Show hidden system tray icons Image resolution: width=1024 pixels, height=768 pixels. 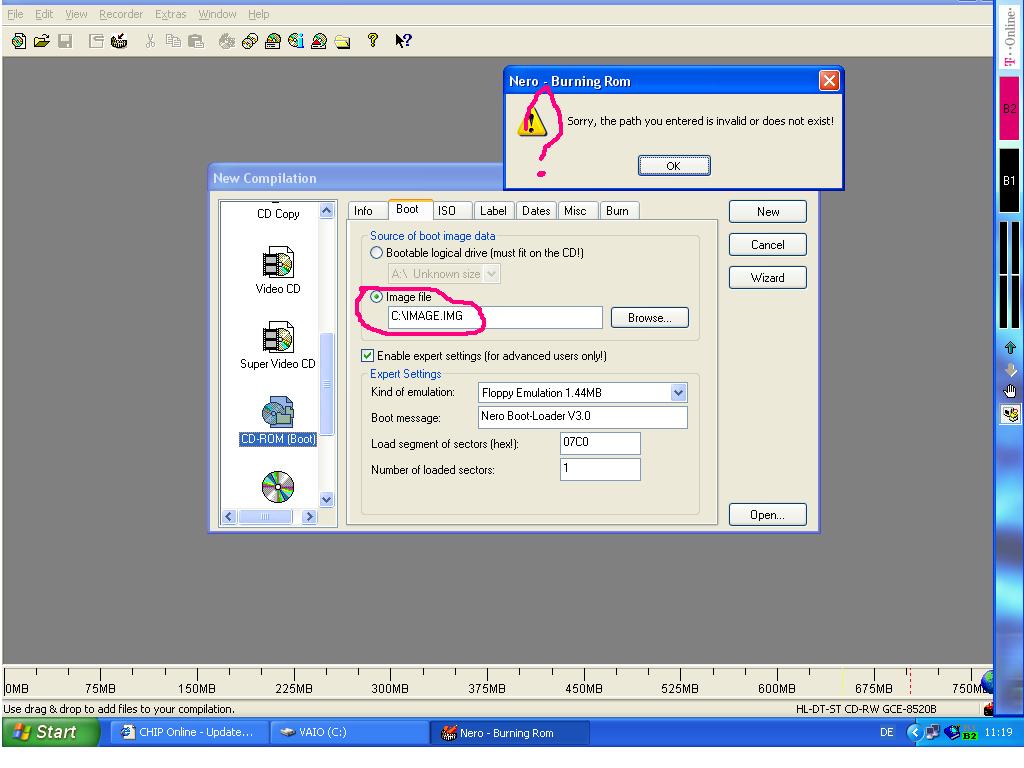coord(914,732)
